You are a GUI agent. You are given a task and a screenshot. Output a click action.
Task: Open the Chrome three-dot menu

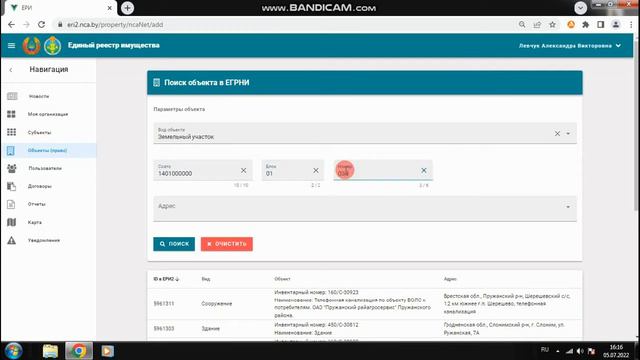tap(631, 24)
